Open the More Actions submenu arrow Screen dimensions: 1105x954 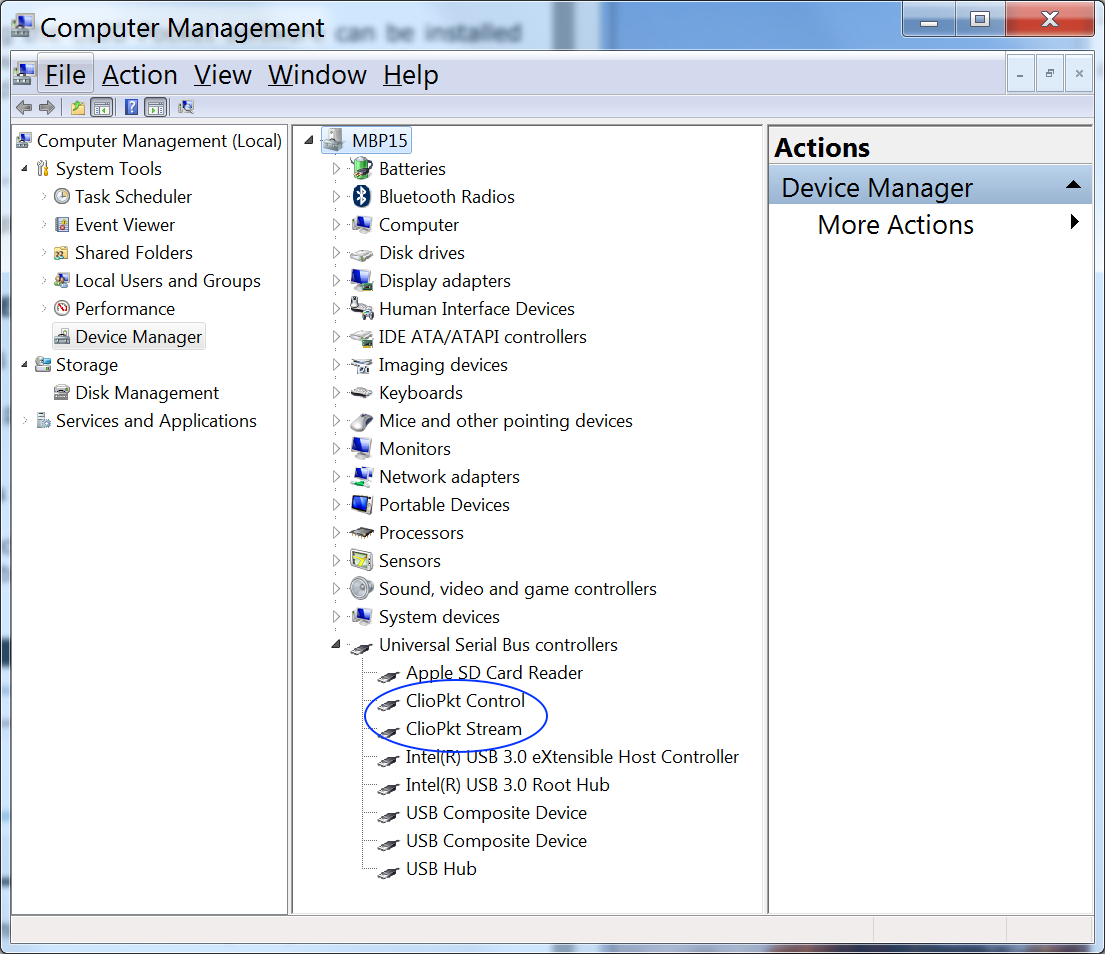[1075, 222]
